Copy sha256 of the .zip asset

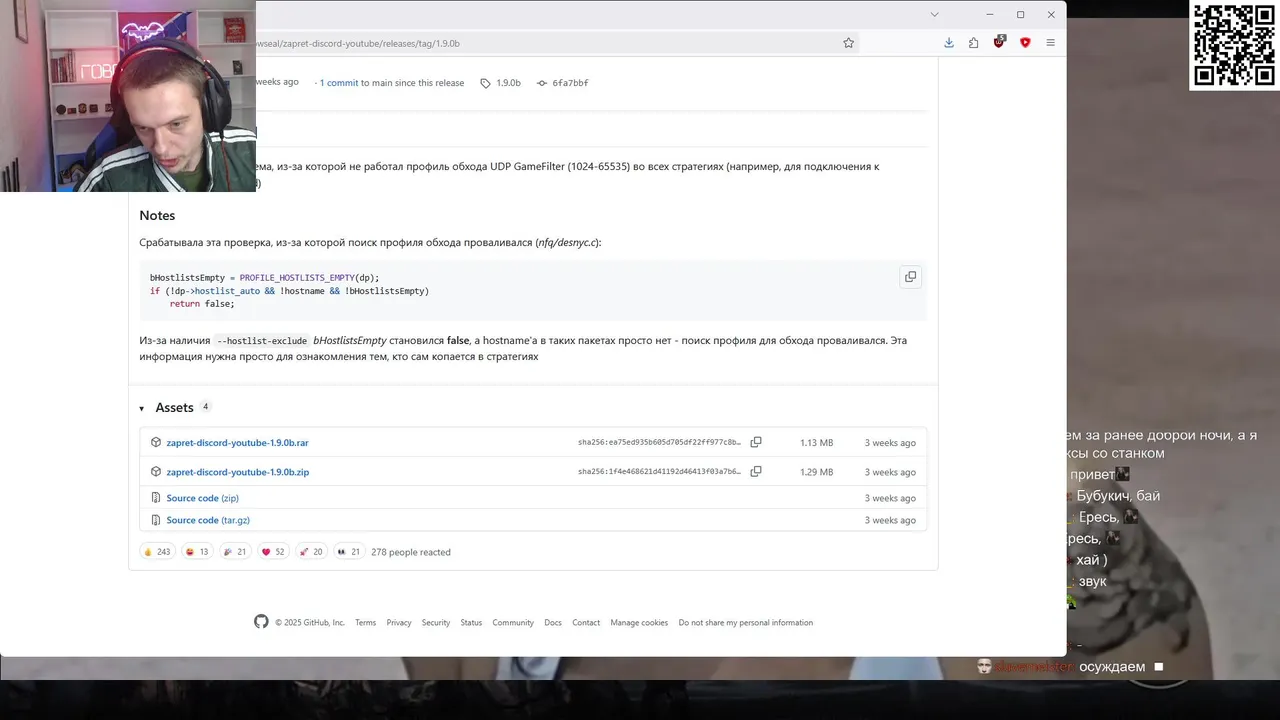[756, 471]
